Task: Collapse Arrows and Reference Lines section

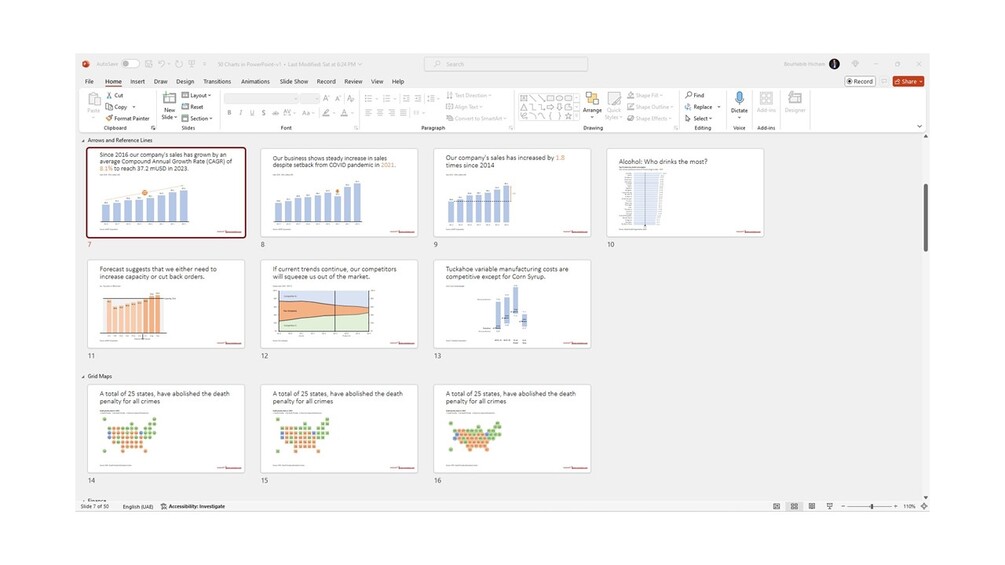Action: click(x=83, y=140)
